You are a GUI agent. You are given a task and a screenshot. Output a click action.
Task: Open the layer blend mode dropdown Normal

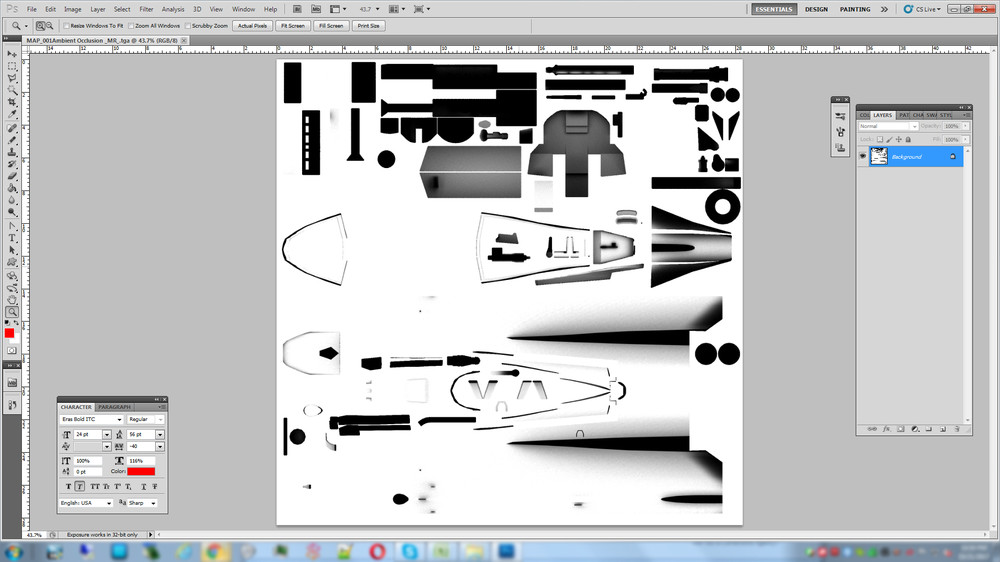coord(888,126)
